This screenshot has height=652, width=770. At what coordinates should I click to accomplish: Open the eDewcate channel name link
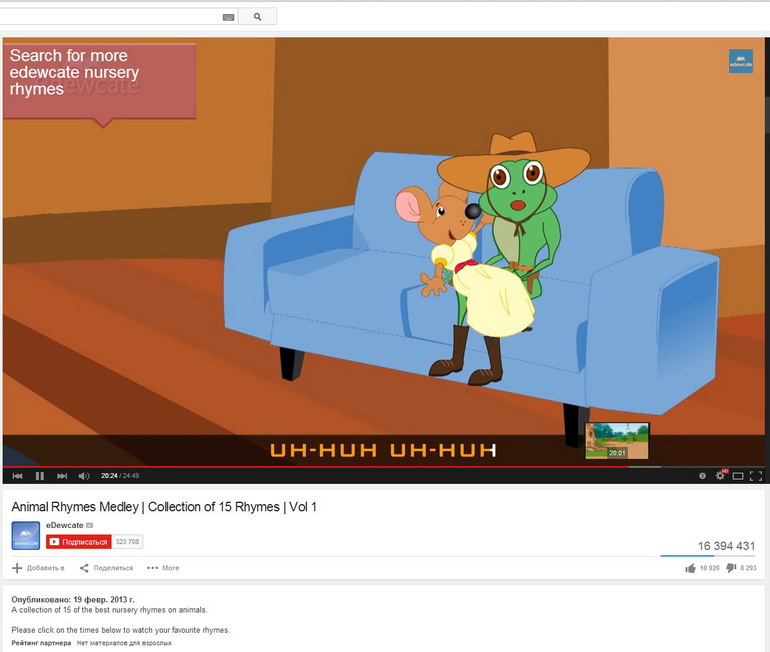[x=65, y=525]
